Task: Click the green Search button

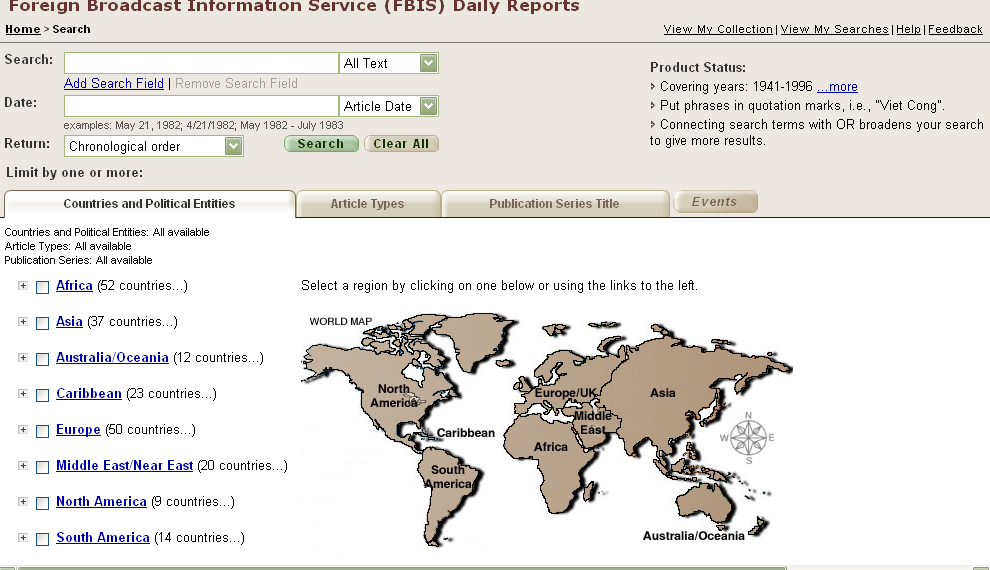Action: (321, 144)
